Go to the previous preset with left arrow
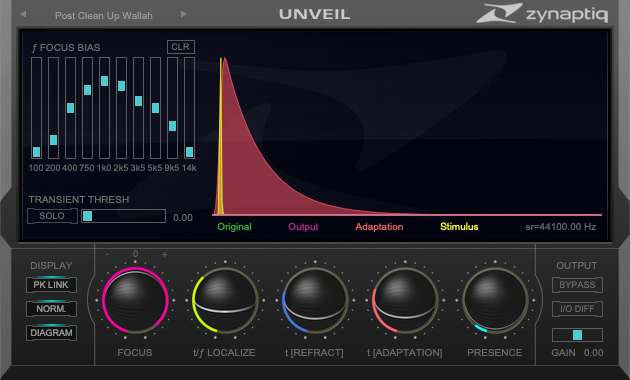The image size is (630, 380). tap(23, 14)
